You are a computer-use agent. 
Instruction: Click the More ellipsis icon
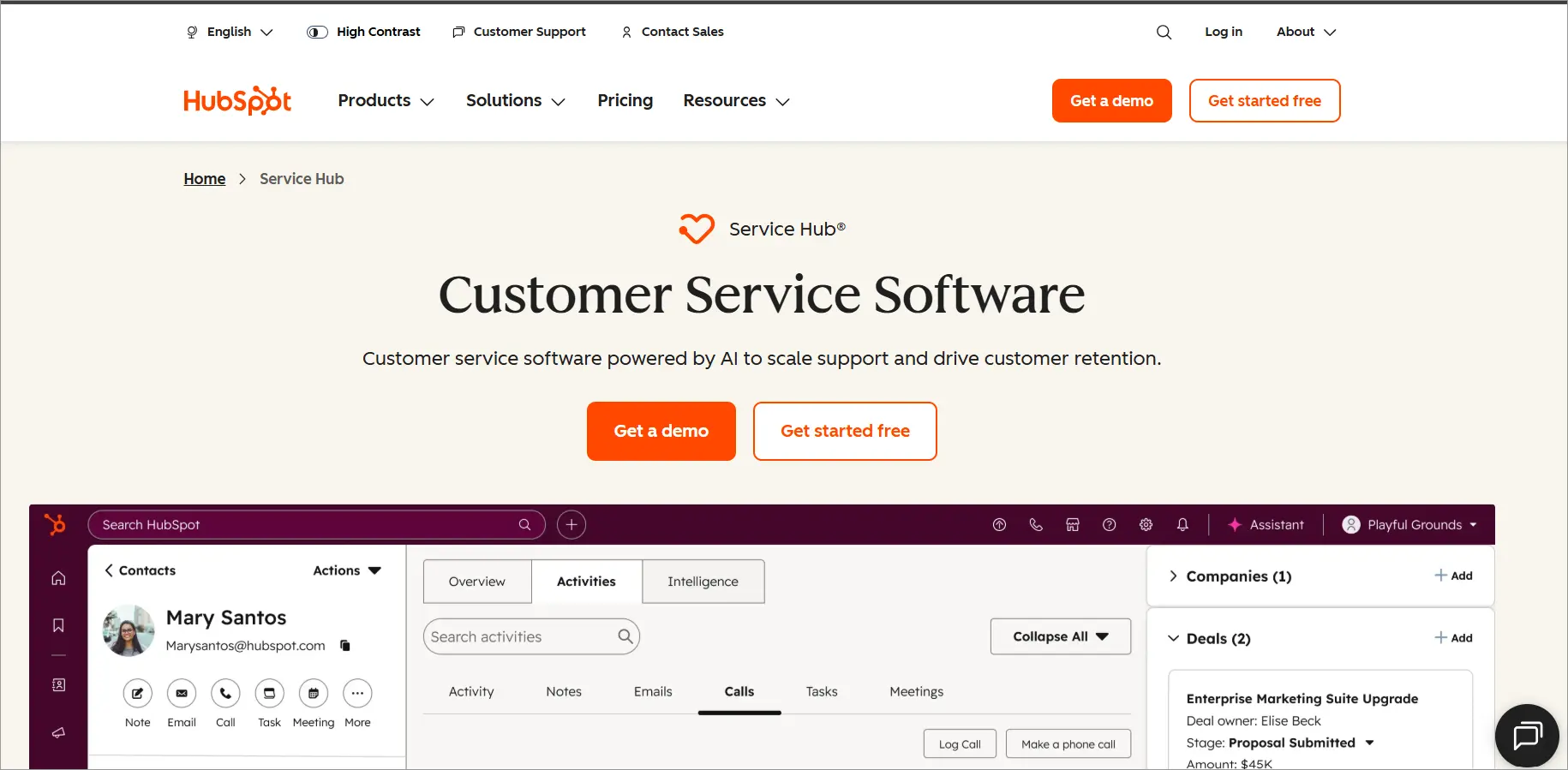[357, 693]
